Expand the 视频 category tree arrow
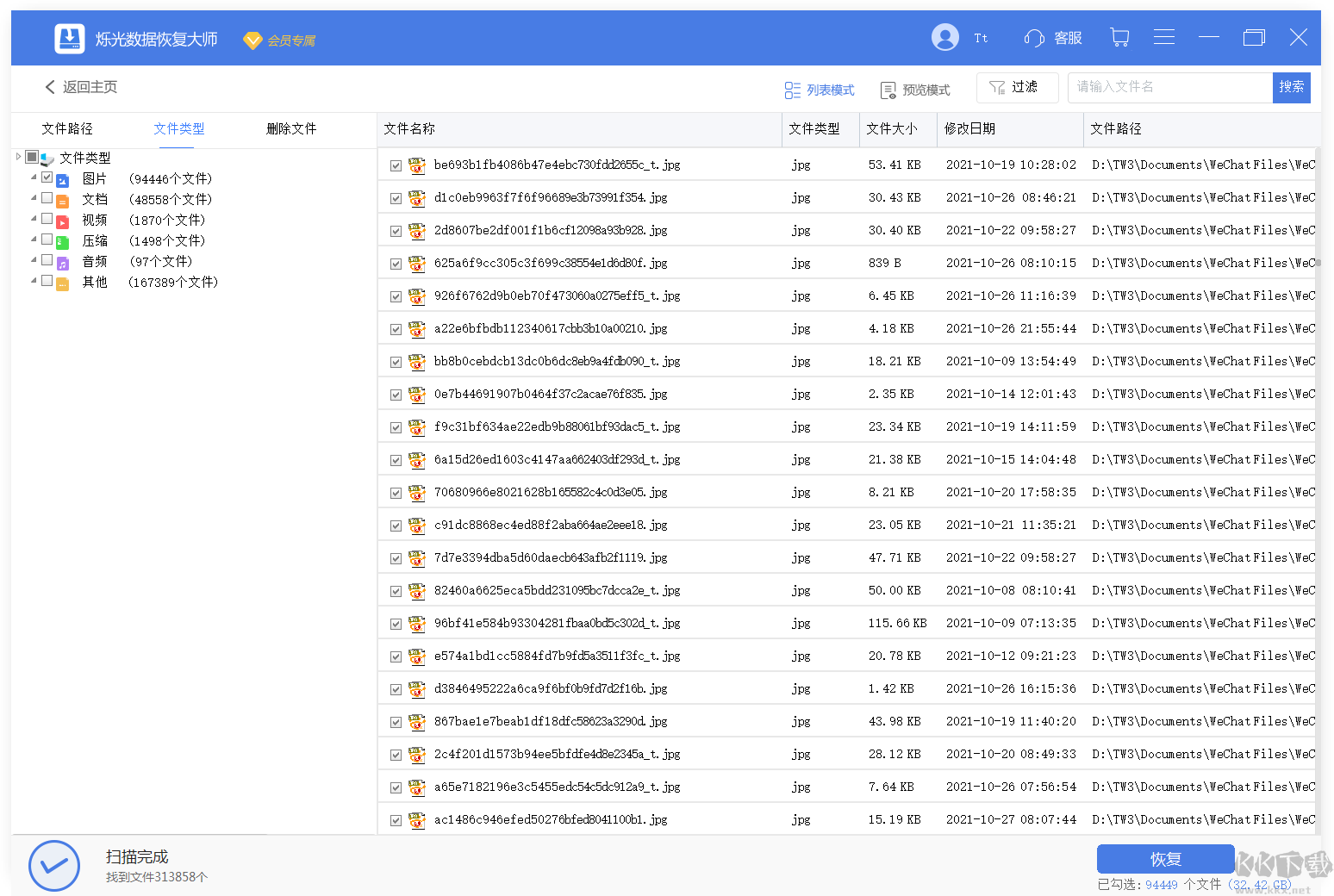This screenshot has width=1334, height=896. point(34,219)
